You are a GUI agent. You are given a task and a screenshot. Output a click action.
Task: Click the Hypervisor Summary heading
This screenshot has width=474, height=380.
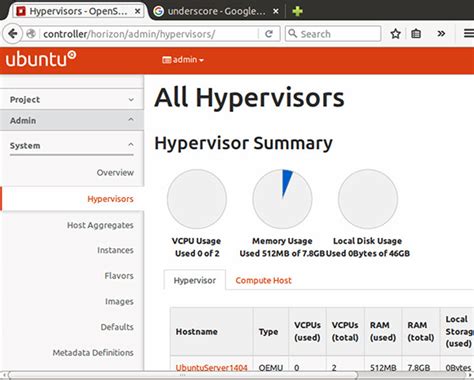(x=243, y=143)
